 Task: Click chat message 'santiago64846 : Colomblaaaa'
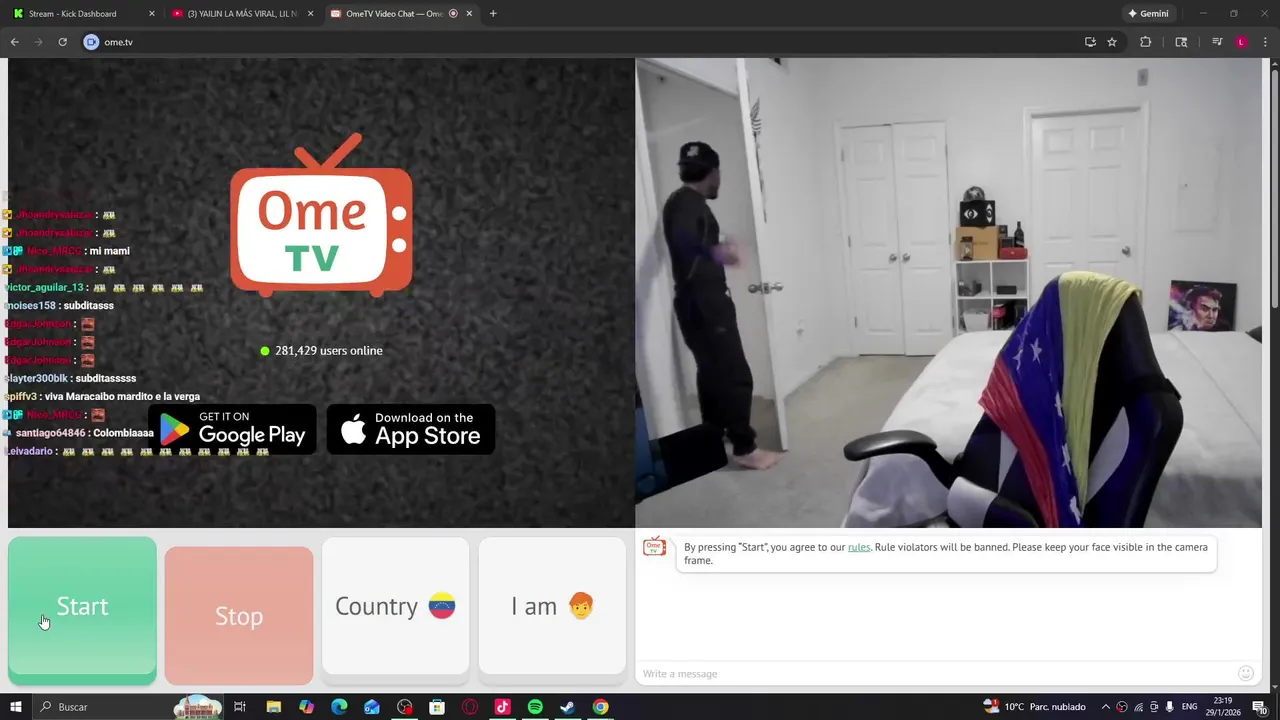pos(84,433)
